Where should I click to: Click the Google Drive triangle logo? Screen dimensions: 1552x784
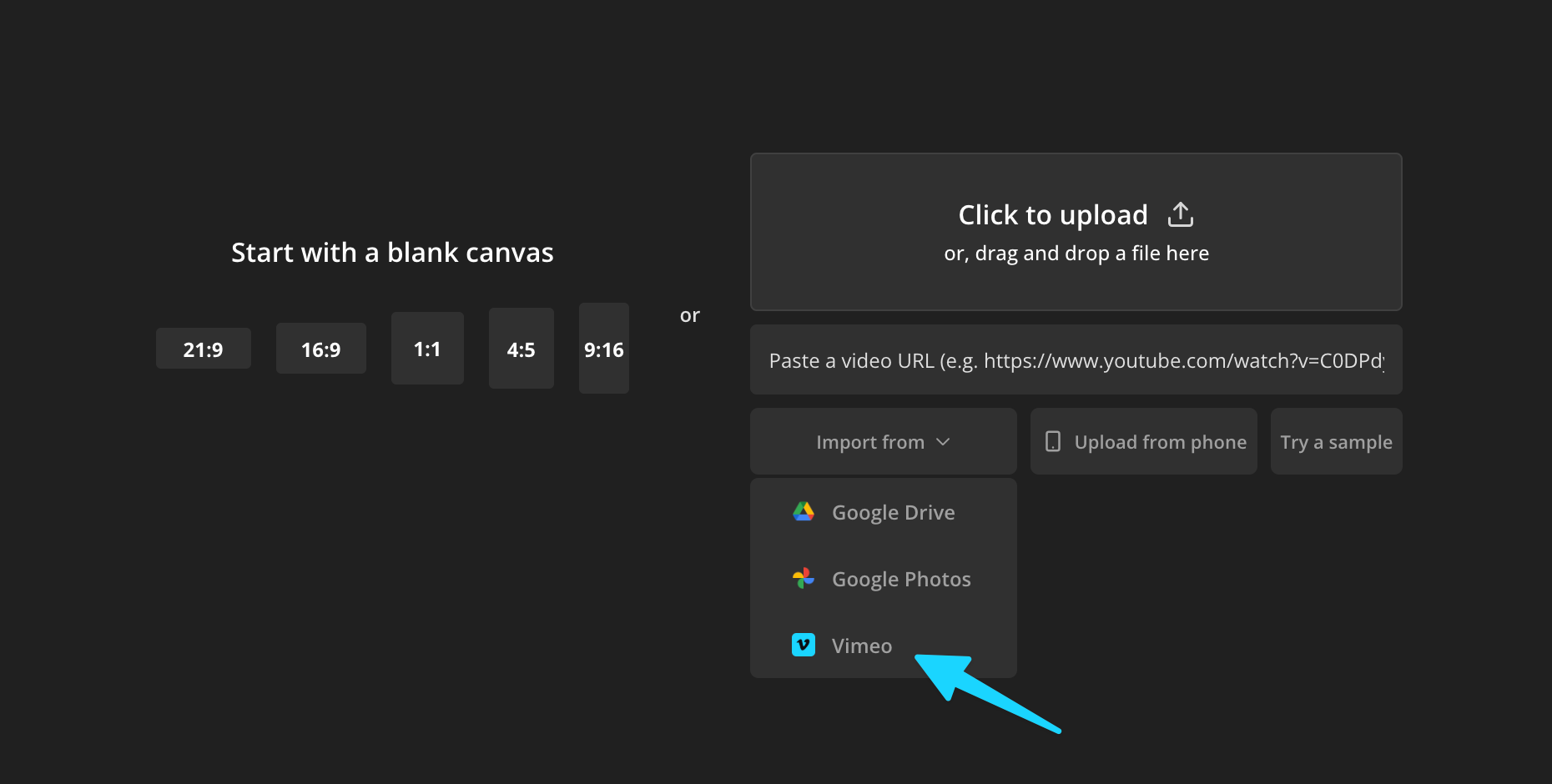[803, 511]
